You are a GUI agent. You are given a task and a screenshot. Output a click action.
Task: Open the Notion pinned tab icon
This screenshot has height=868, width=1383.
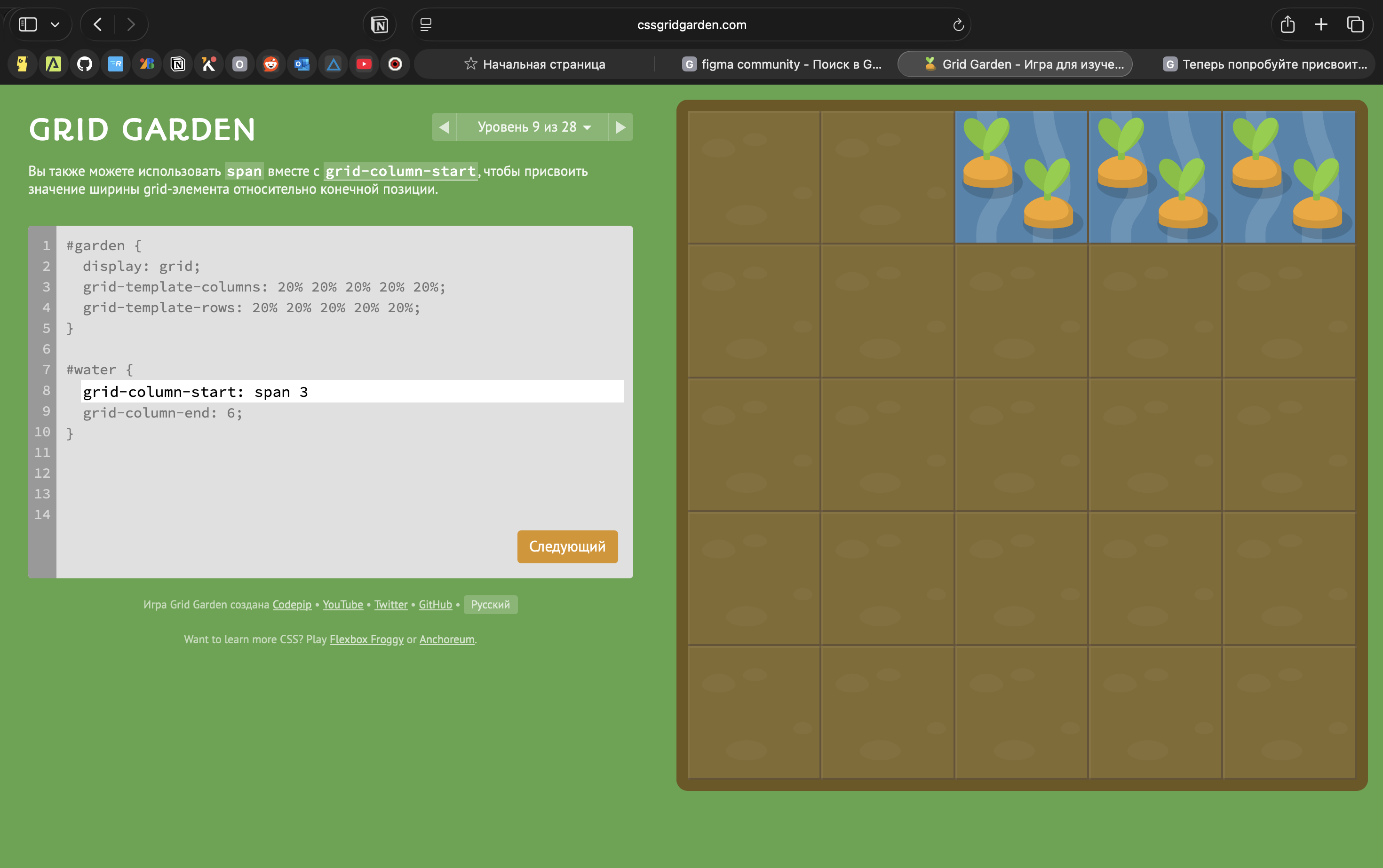pyautogui.click(x=178, y=64)
